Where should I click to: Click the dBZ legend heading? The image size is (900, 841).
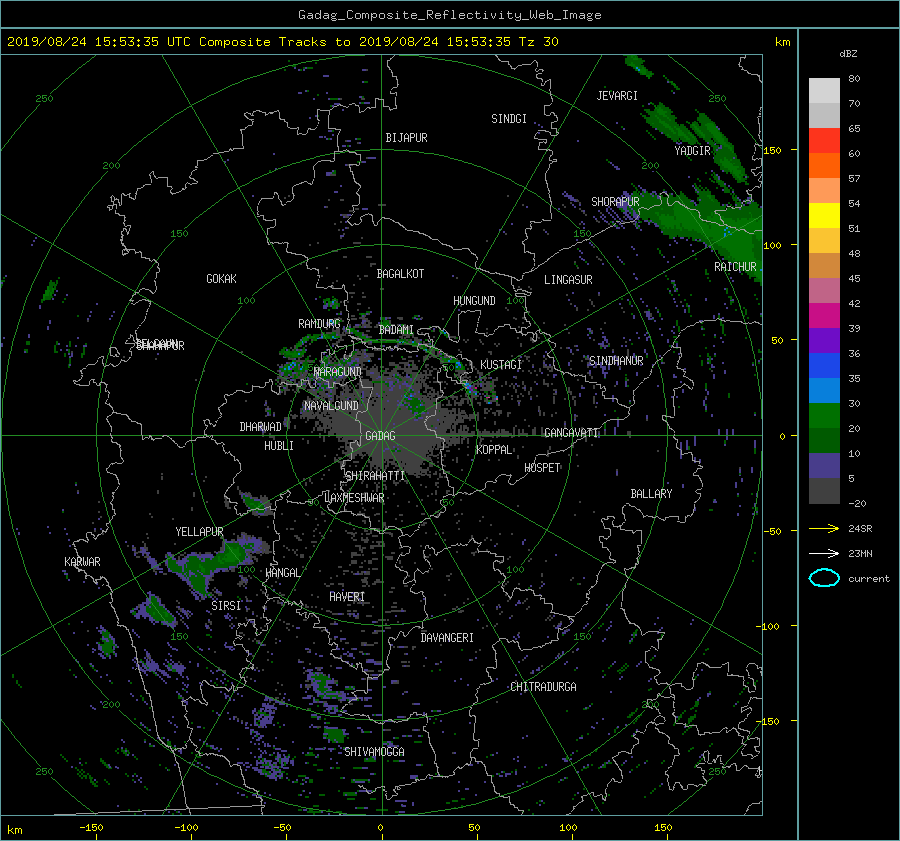pos(848,54)
